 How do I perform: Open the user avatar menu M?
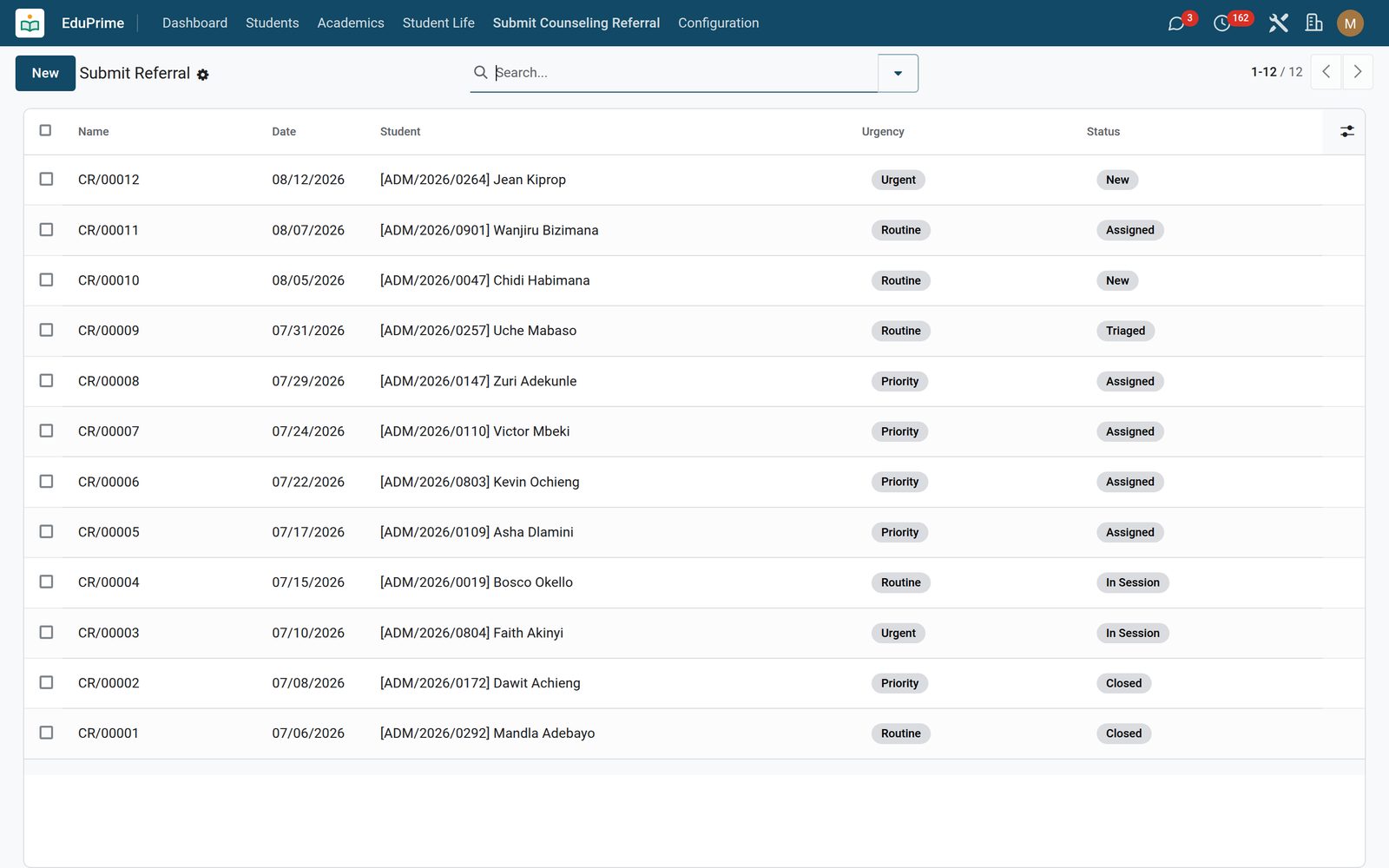1350,23
